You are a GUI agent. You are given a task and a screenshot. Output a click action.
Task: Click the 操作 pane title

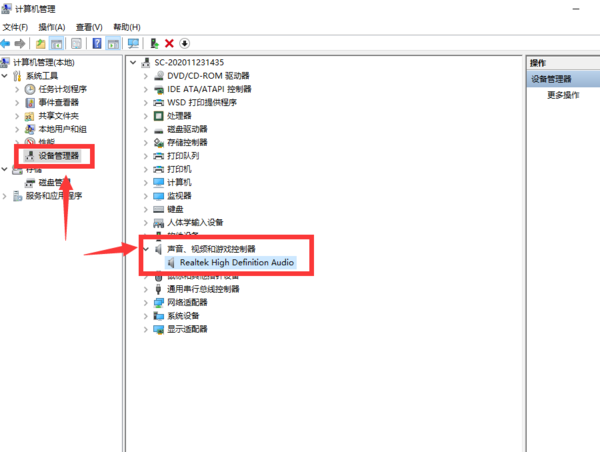(x=538, y=63)
